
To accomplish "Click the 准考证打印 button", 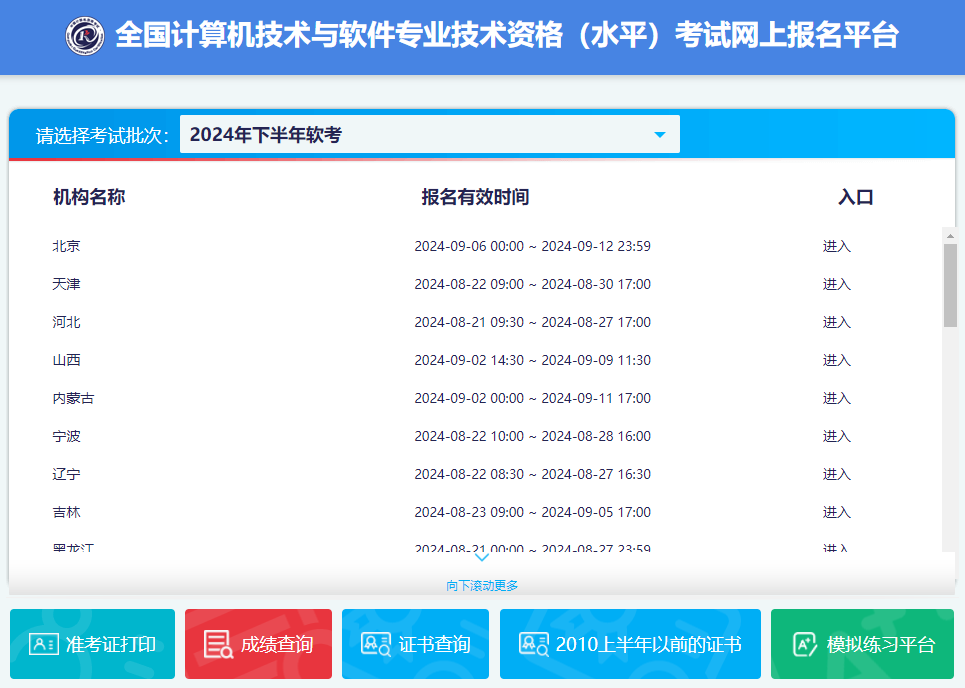I will (x=92, y=644).
